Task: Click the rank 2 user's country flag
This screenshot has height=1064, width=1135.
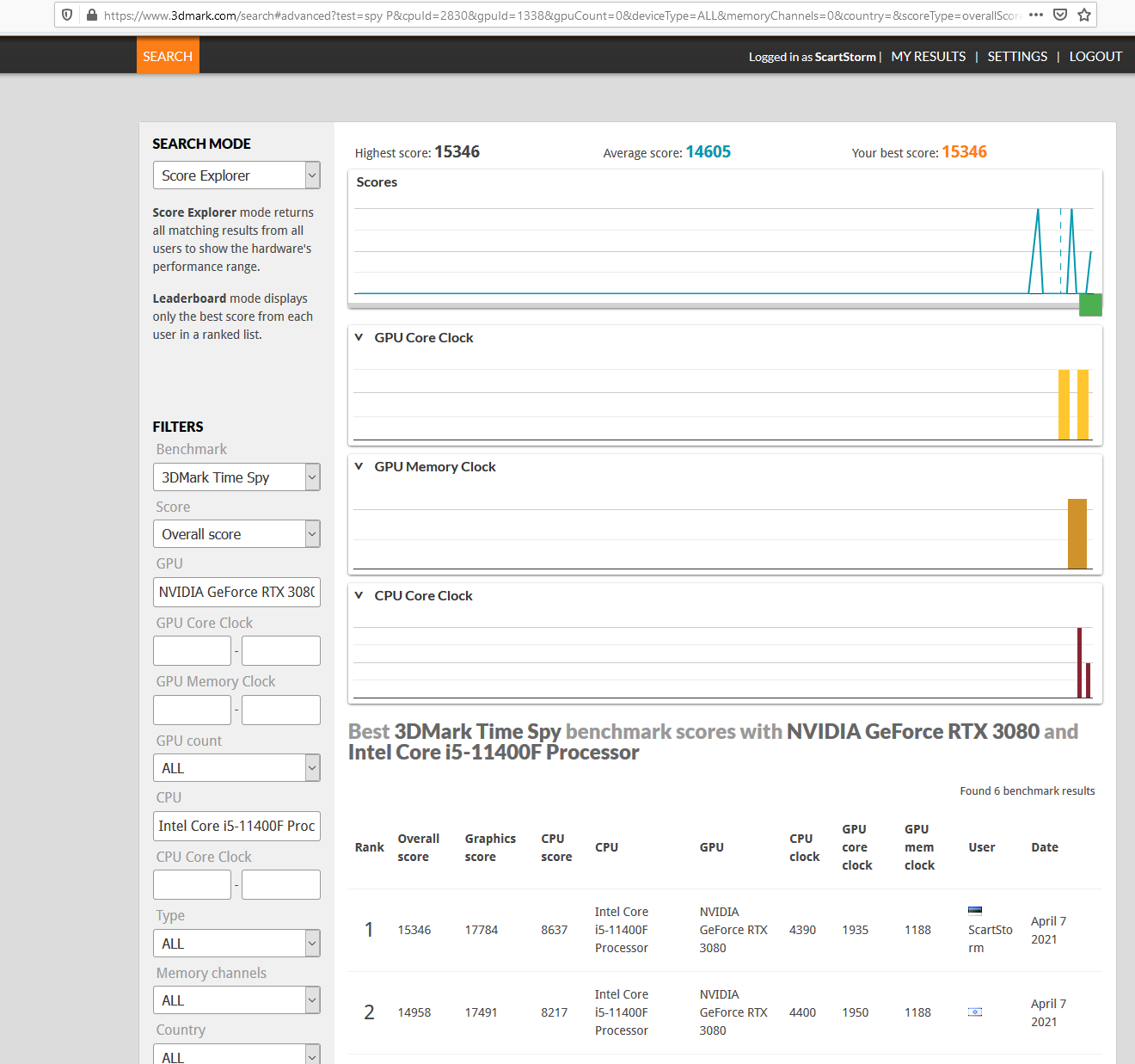Action: click(x=975, y=1012)
